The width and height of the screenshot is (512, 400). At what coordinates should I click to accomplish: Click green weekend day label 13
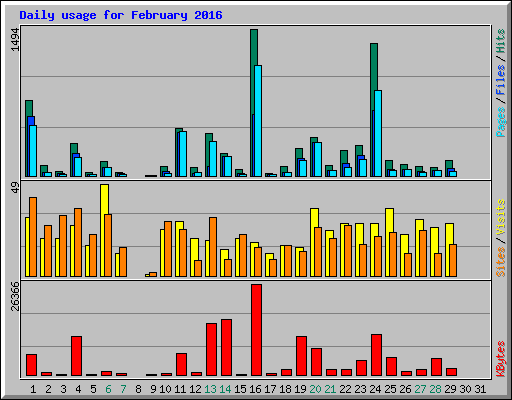click(210, 389)
